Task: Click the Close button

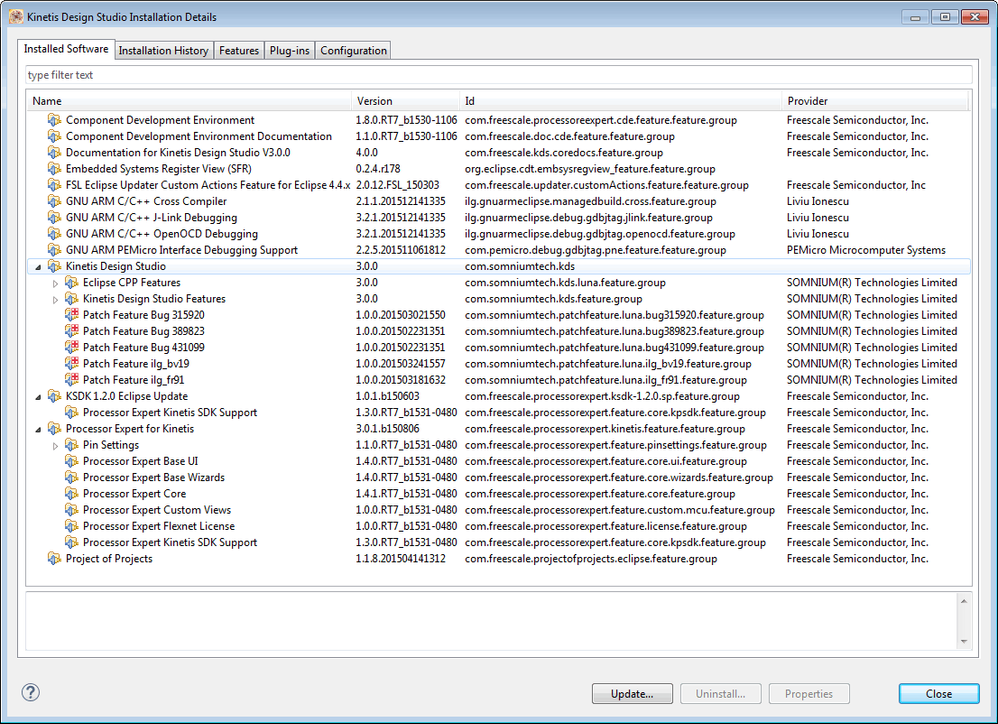Action: coord(939,693)
